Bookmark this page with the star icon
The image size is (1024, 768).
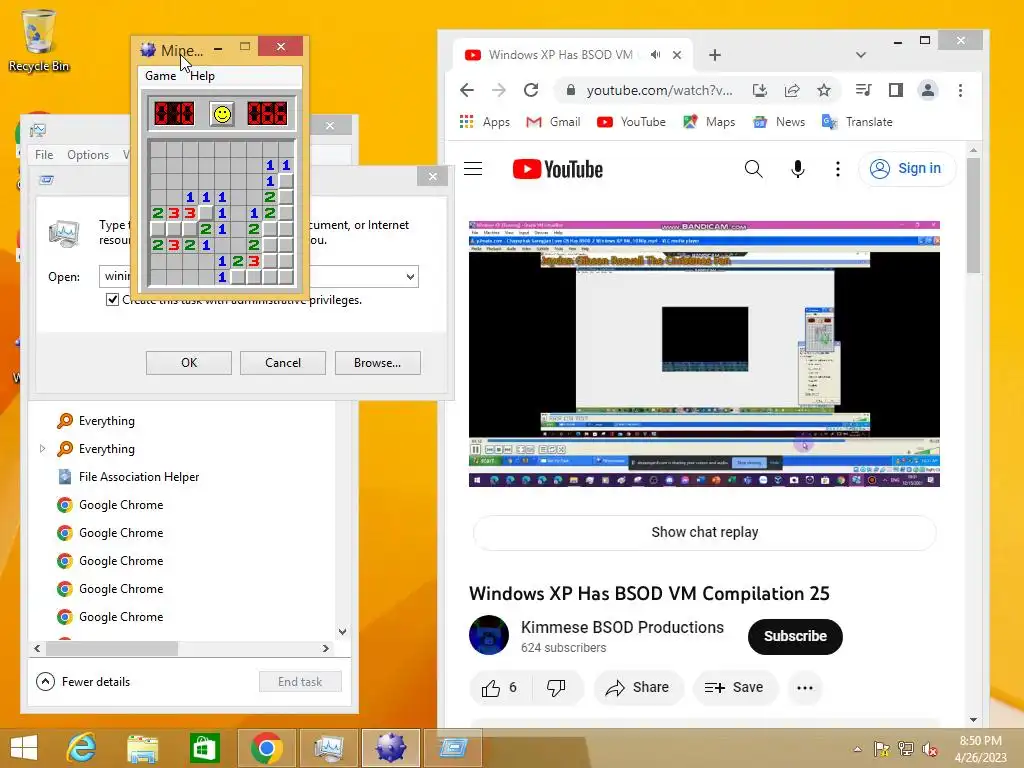coord(824,90)
